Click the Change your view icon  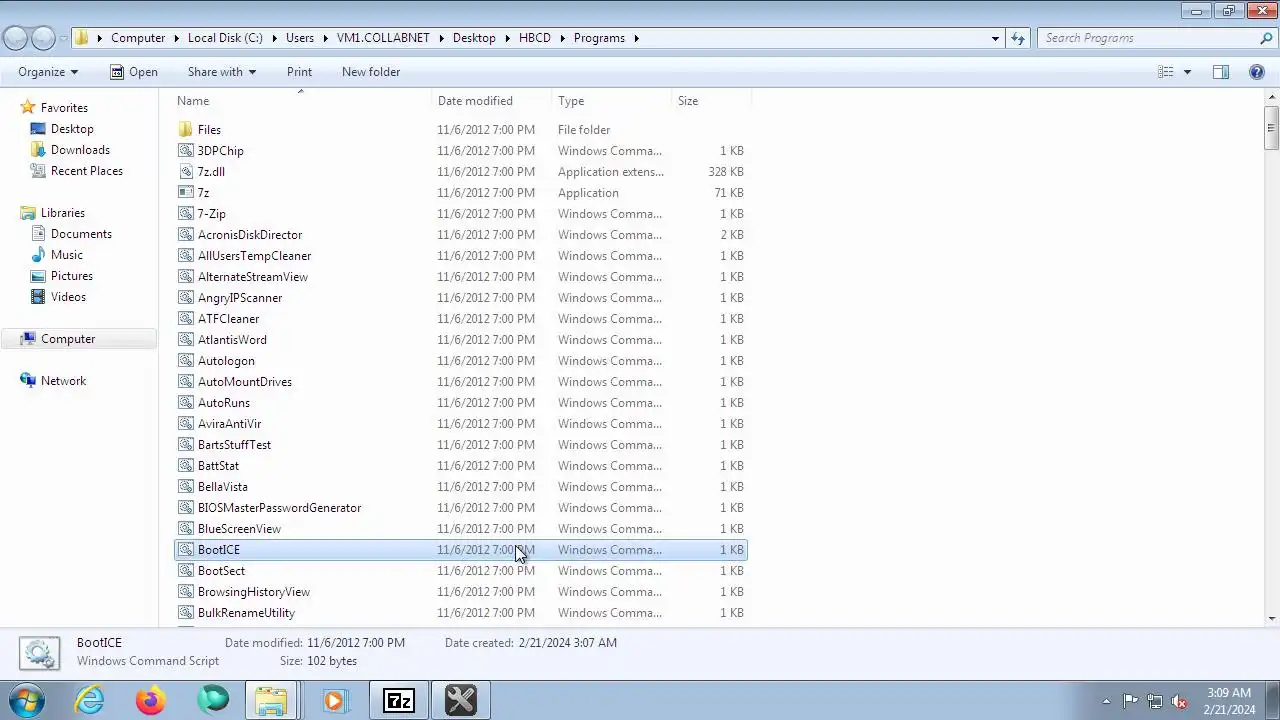point(1165,72)
